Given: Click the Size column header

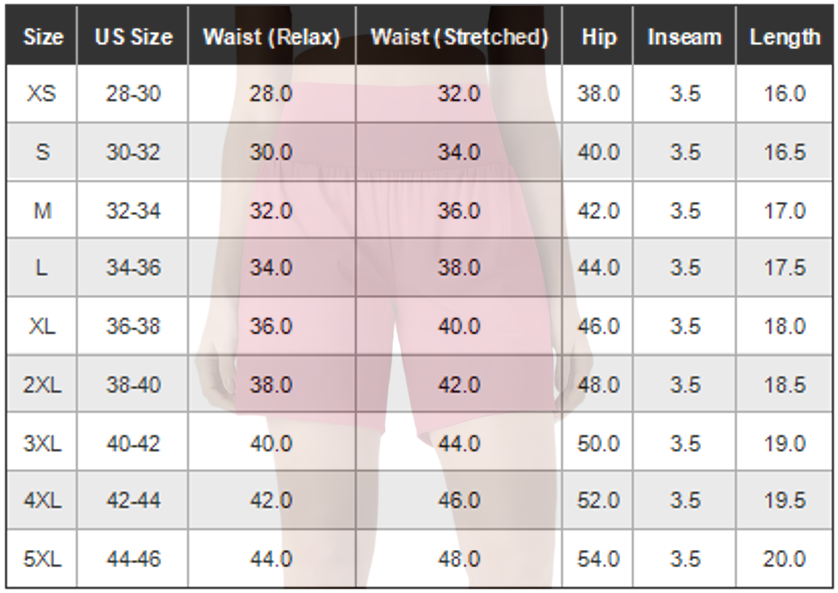Looking at the screenshot, I should (x=42, y=36).
